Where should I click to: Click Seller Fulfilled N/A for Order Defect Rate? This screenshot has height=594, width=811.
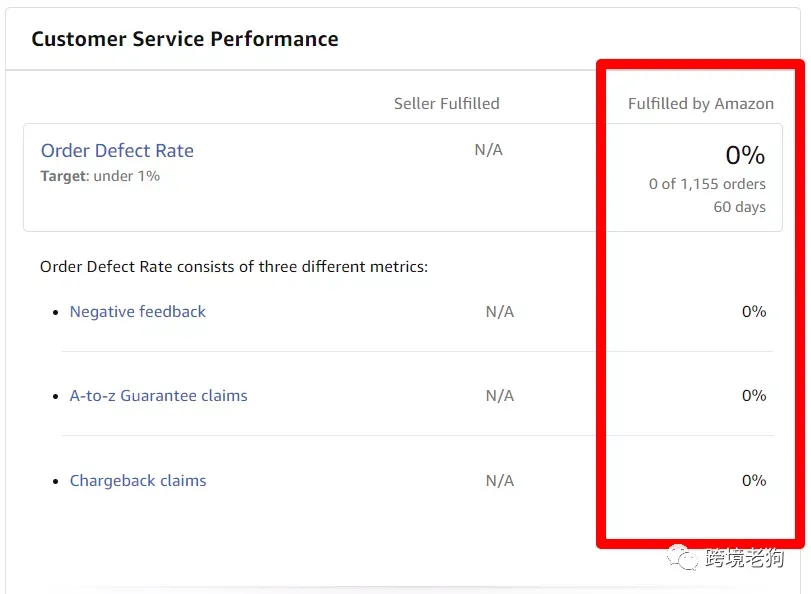489,150
